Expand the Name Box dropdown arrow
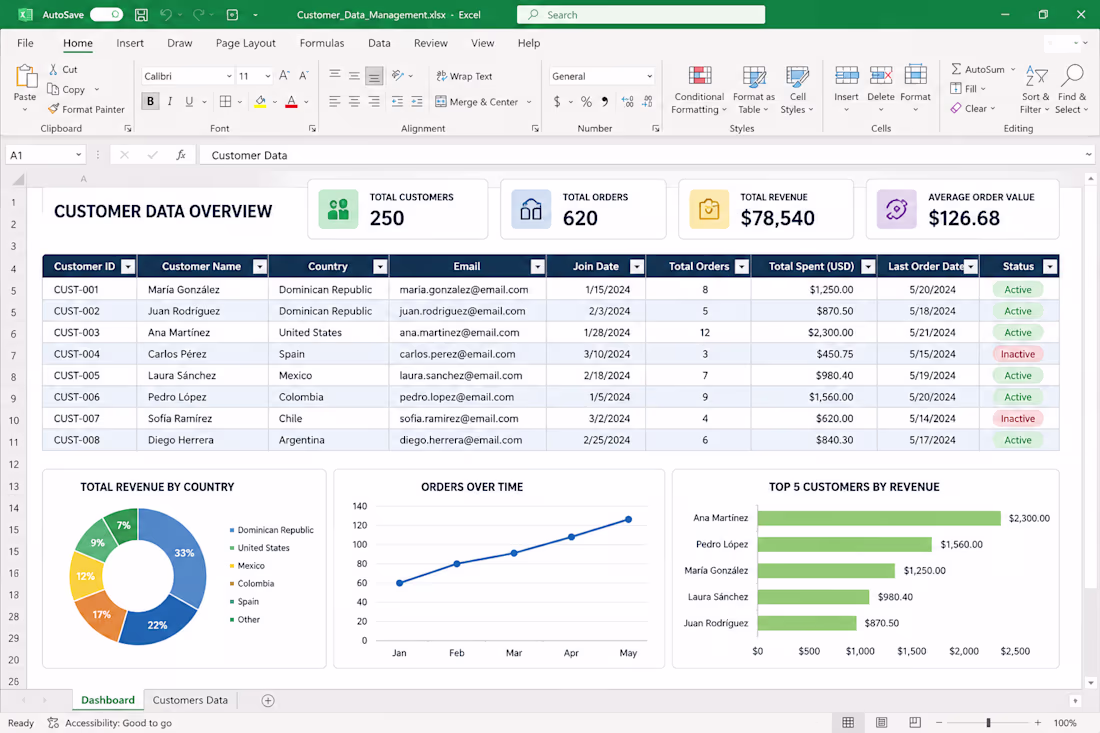Viewport: 1100px width, 733px height. point(79,155)
